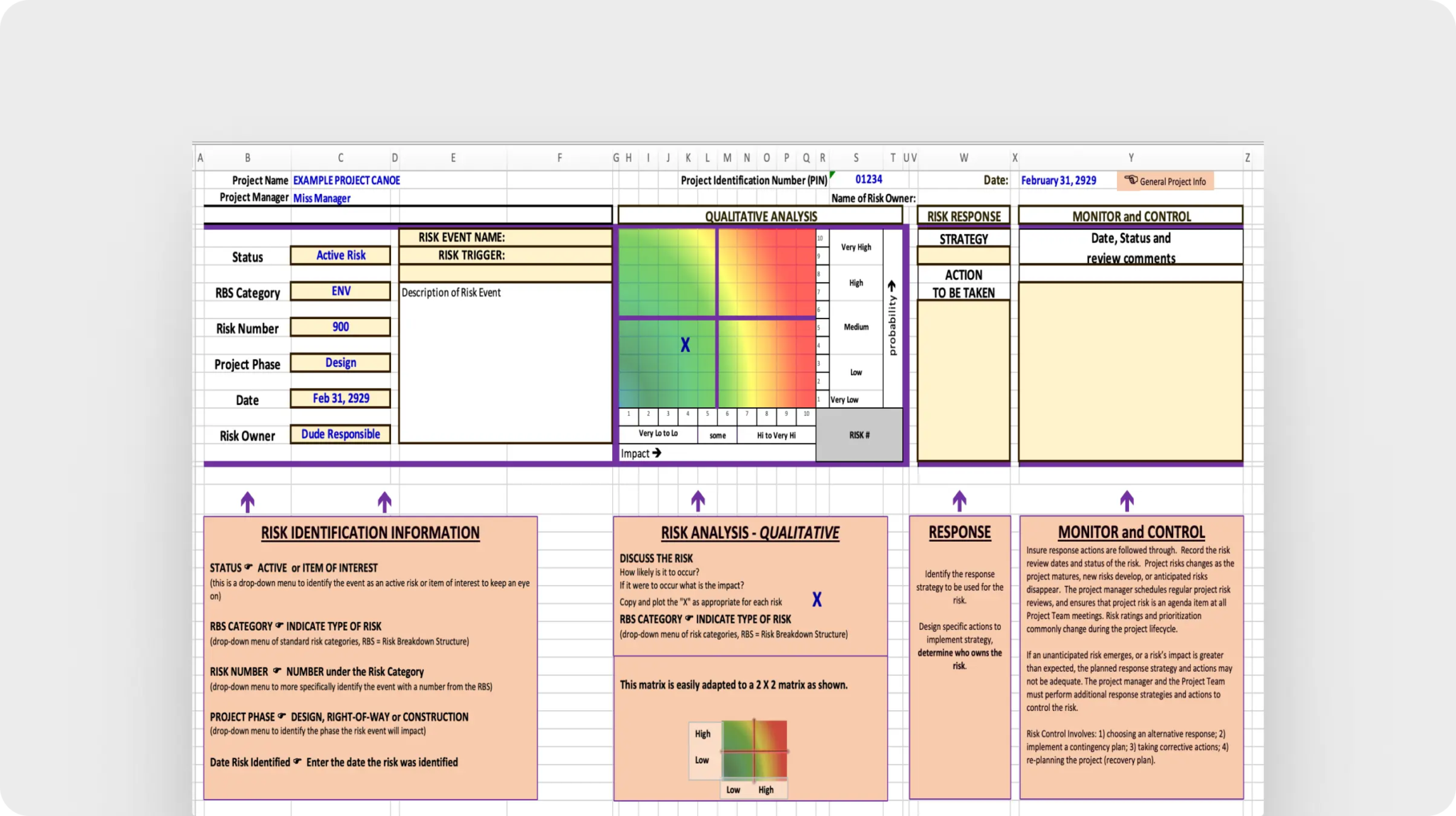
Task: Select column Z header
Action: (x=1248, y=158)
